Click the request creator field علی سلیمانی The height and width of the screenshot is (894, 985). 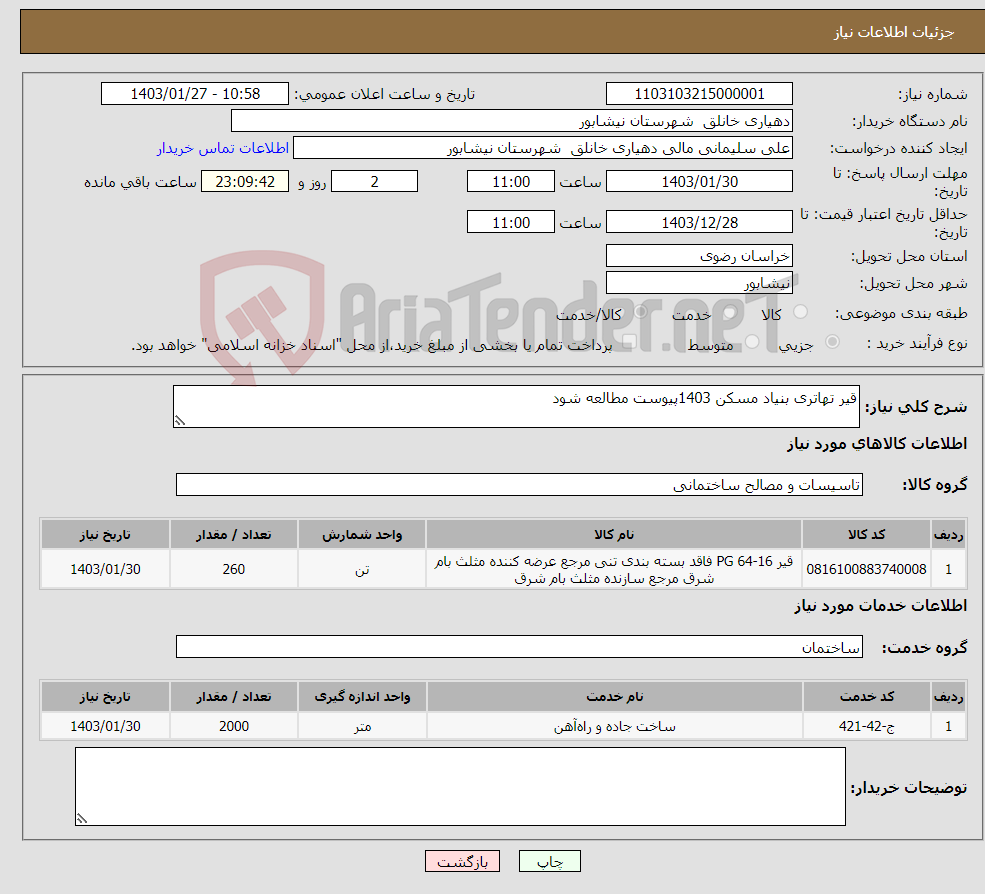click(543, 148)
